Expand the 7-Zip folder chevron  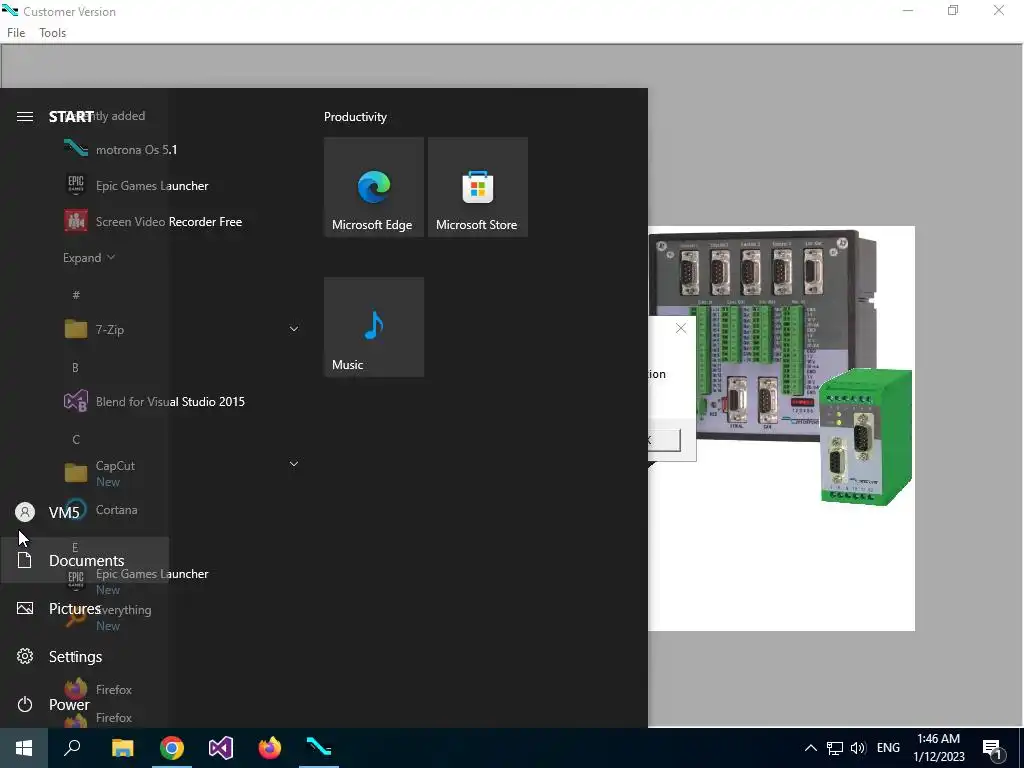click(294, 329)
